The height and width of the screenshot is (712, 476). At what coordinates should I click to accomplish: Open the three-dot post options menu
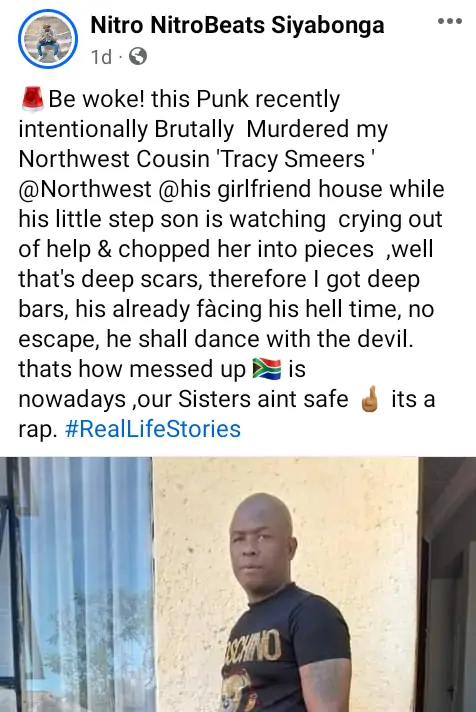[x=450, y=21]
